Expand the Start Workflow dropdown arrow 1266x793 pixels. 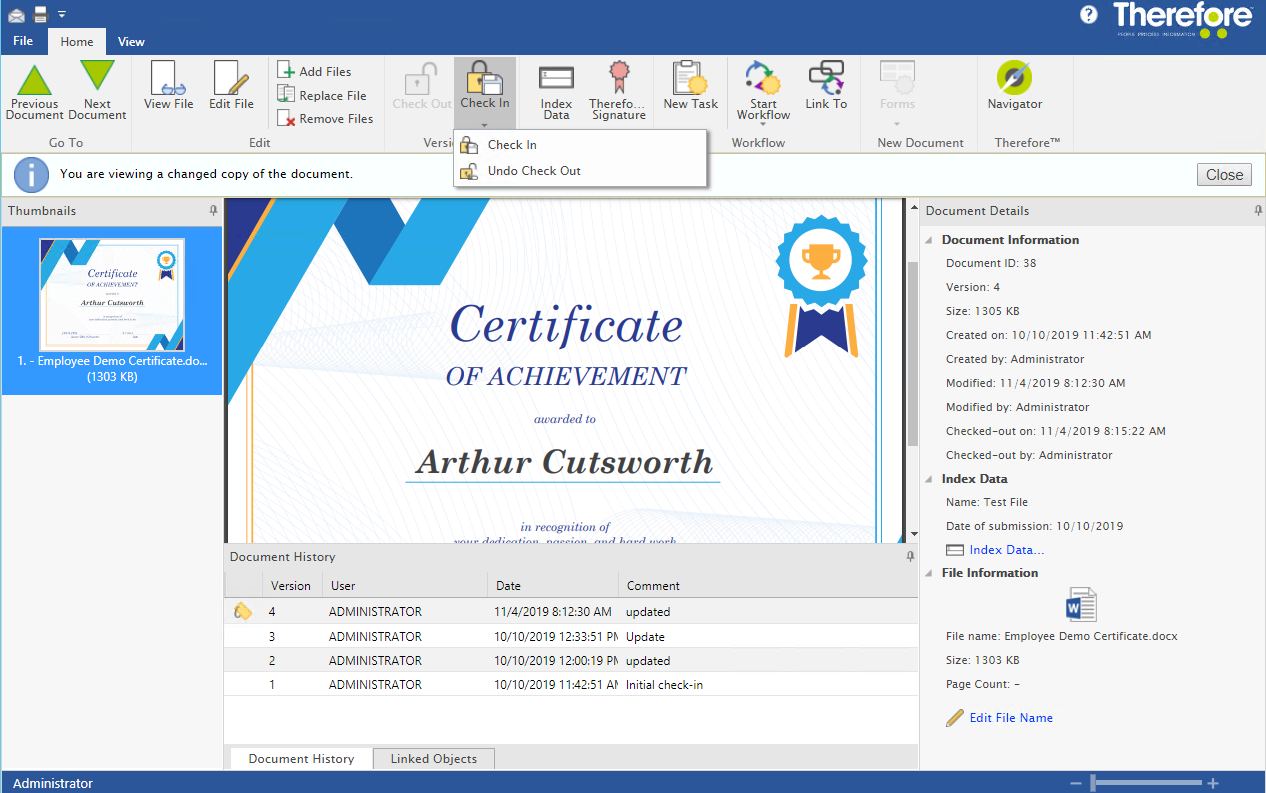pyautogui.click(x=763, y=125)
